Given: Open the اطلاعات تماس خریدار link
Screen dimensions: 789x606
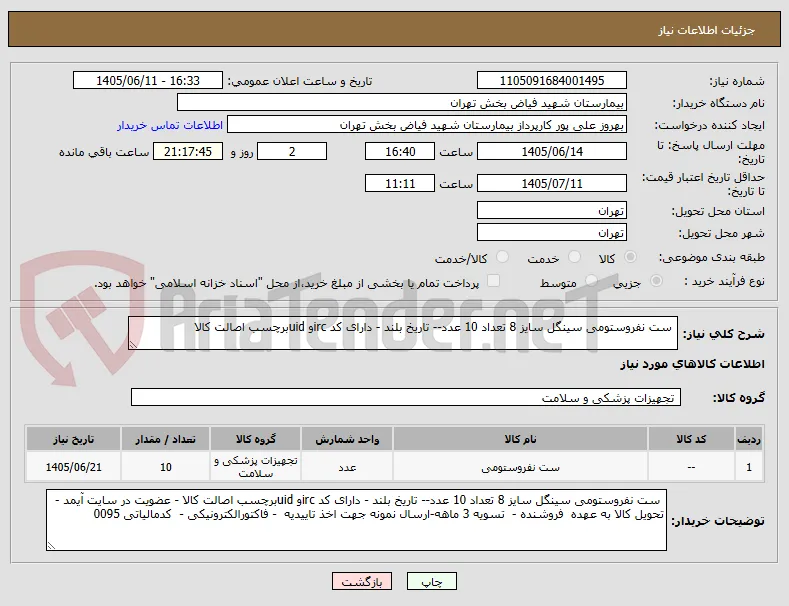Looking at the screenshot, I should tap(170, 125).
